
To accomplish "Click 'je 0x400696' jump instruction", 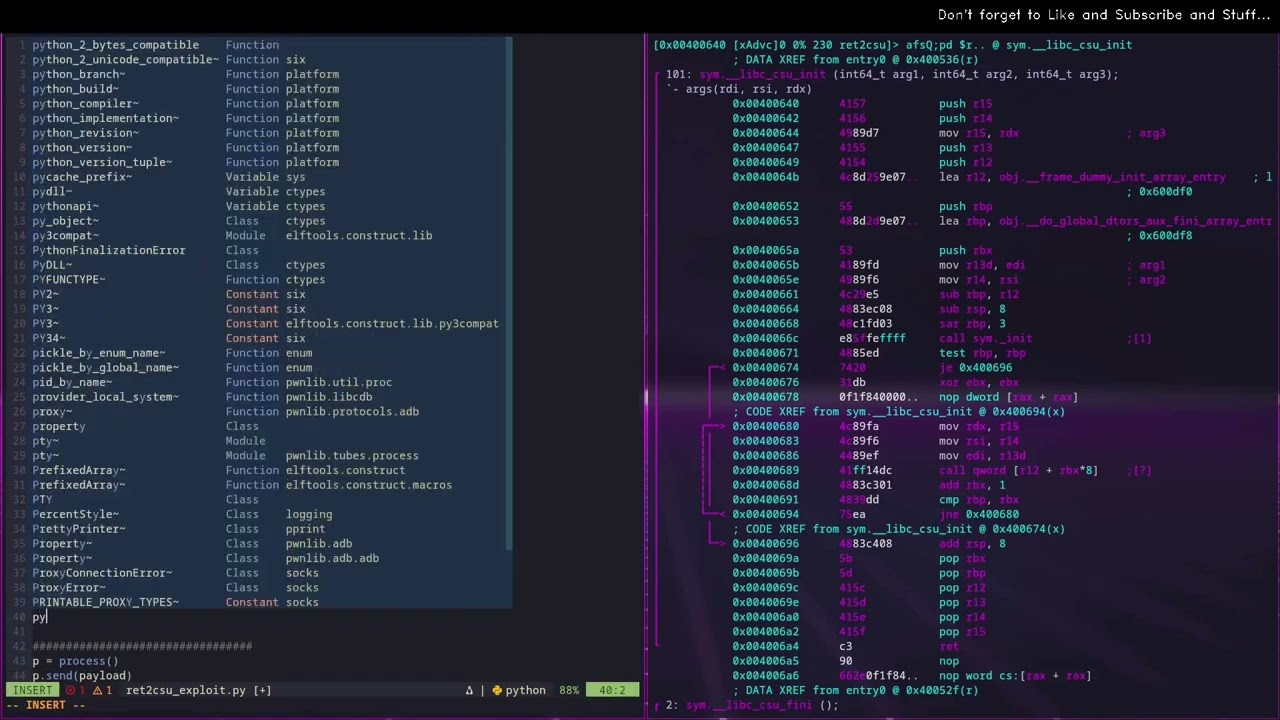I will tap(978, 368).
